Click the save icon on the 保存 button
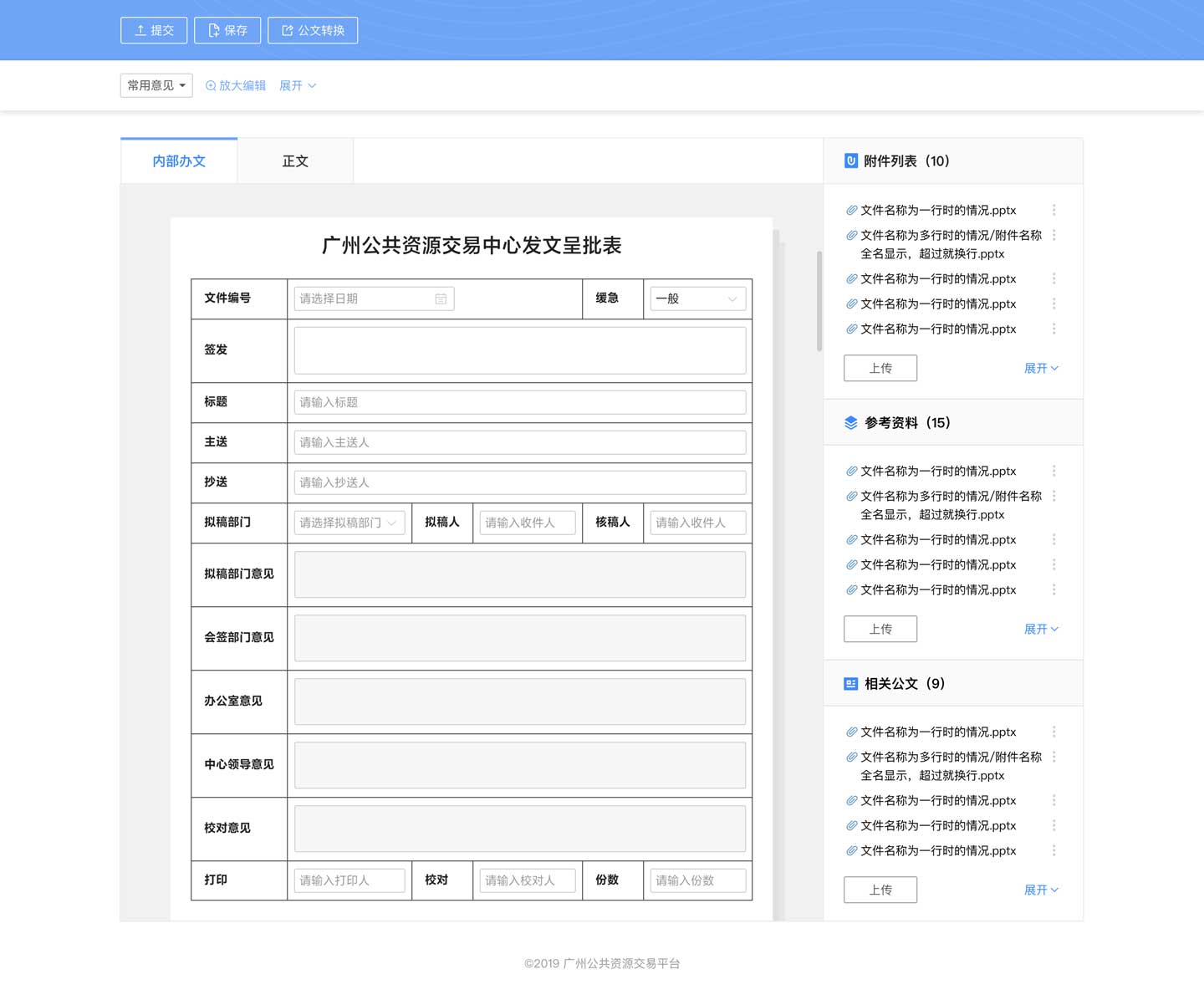Image resolution: width=1204 pixels, height=1005 pixels. (x=212, y=30)
